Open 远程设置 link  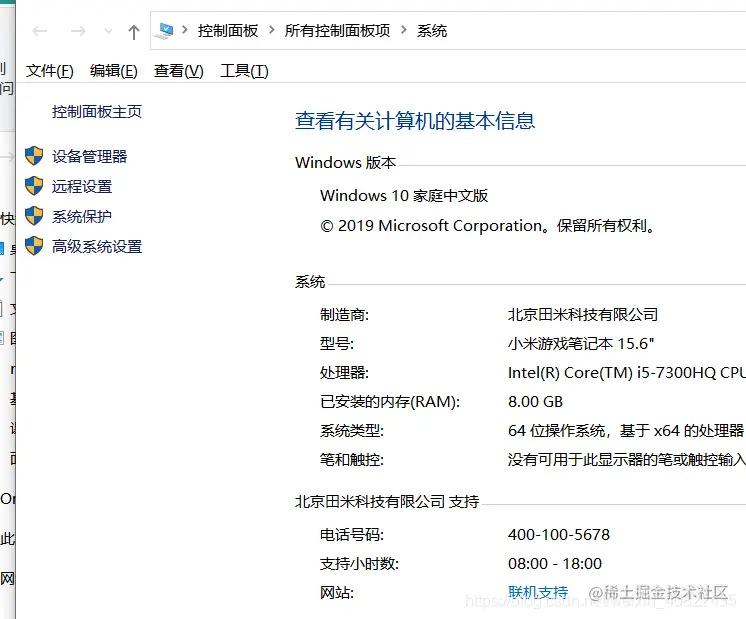click(82, 187)
